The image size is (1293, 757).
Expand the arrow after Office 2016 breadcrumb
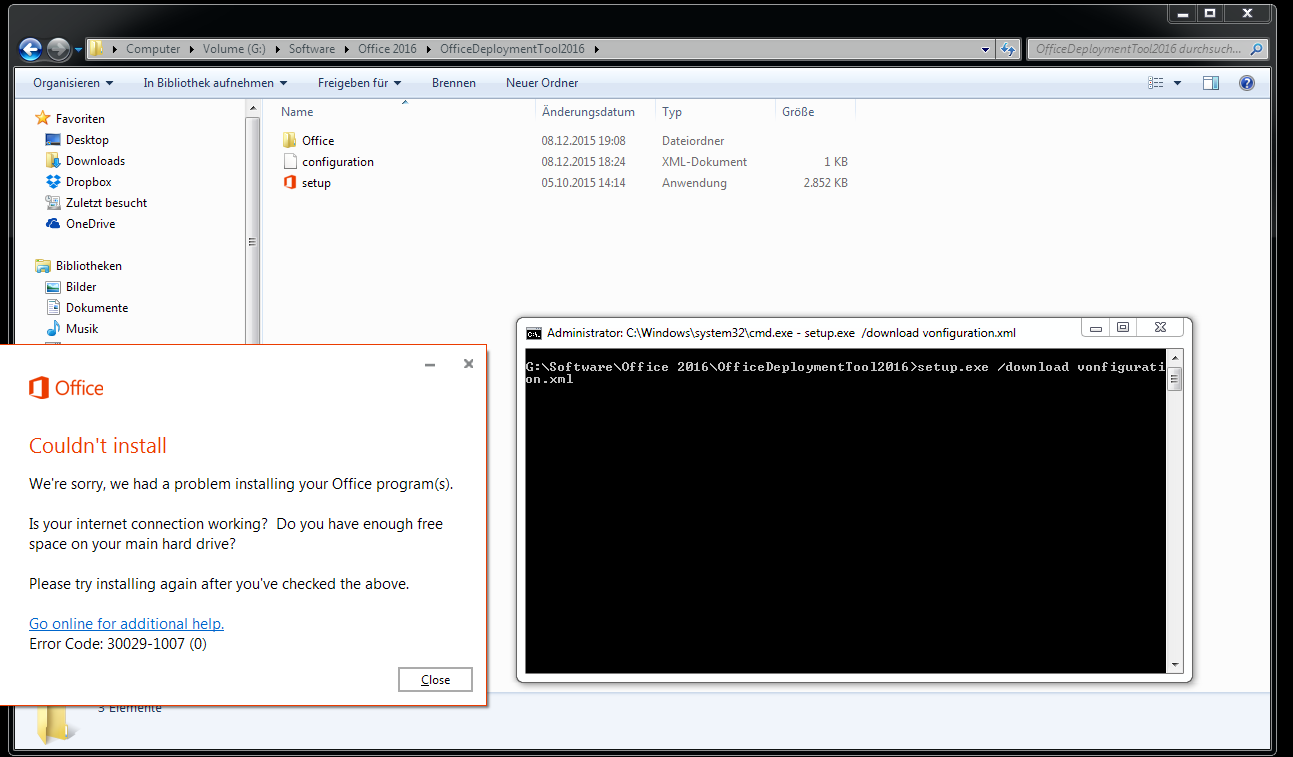(429, 49)
